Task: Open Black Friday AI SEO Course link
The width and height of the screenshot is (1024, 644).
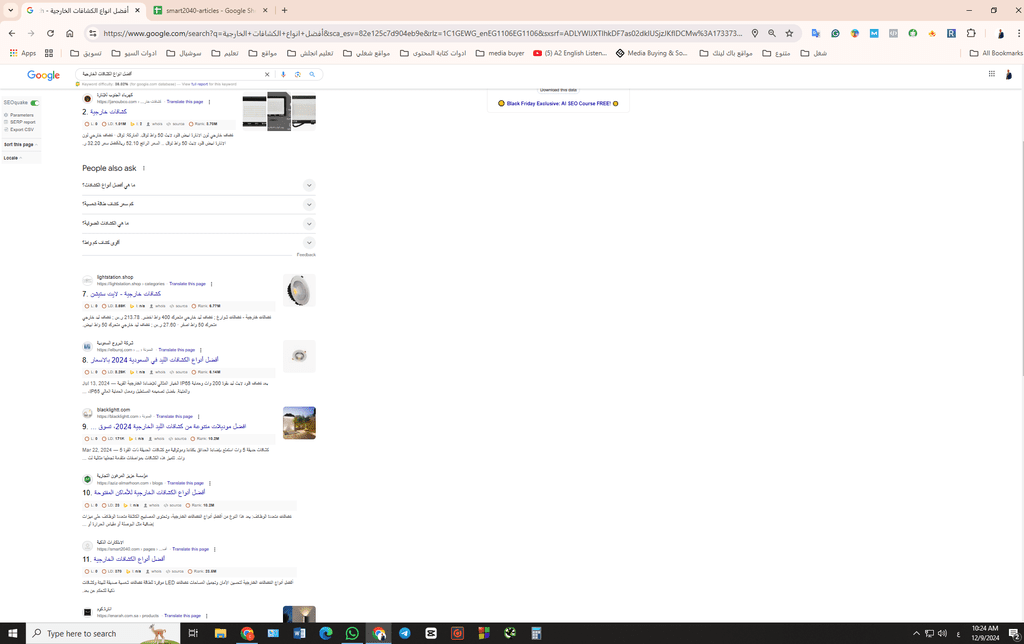Action: click(x=558, y=103)
